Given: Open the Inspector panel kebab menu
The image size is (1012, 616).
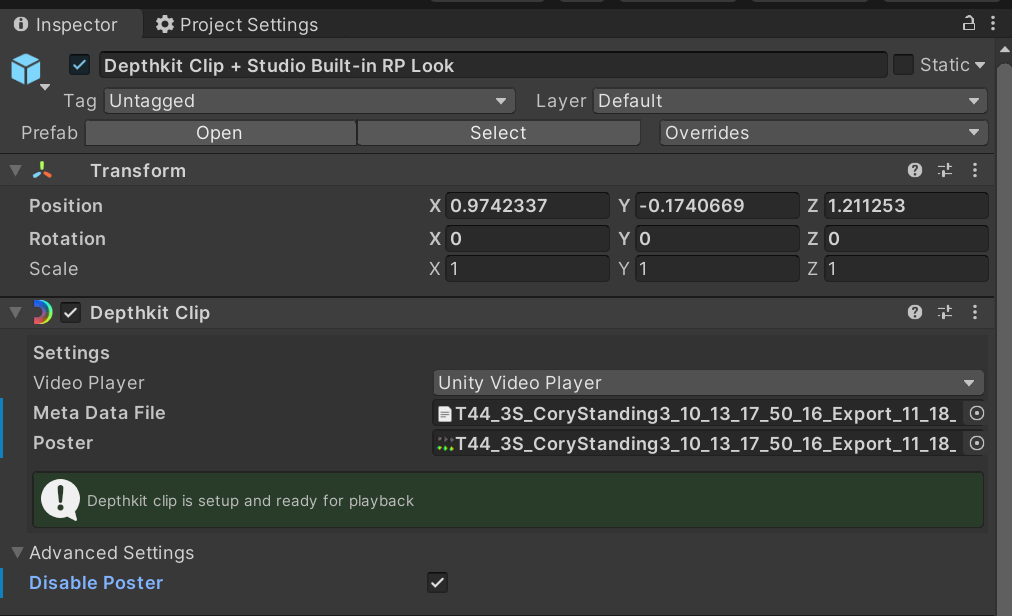Looking at the screenshot, I should [x=991, y=23].
